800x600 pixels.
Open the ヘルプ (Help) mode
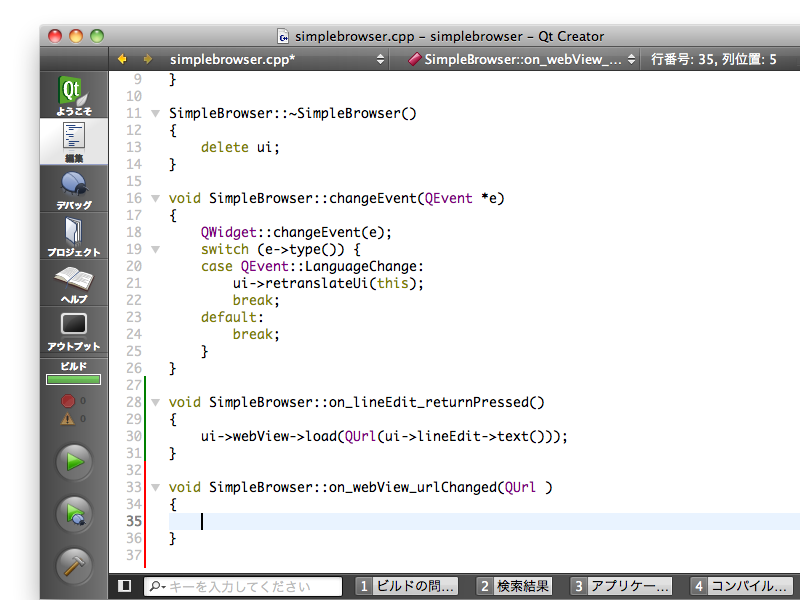(73, 285)
